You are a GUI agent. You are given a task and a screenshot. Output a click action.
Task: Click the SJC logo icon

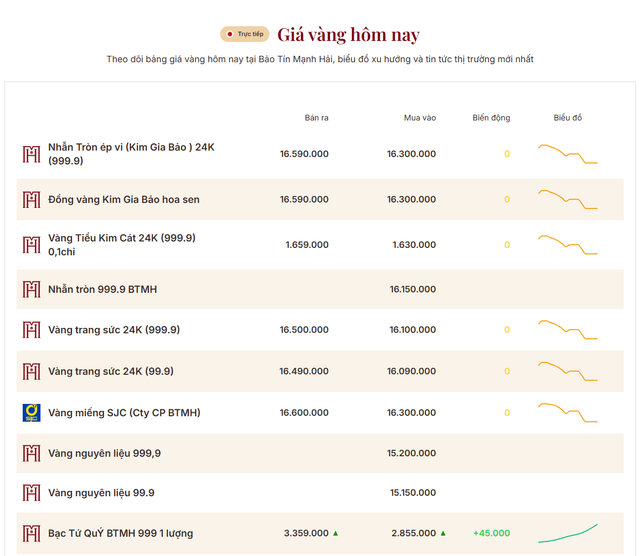(31, 413)
